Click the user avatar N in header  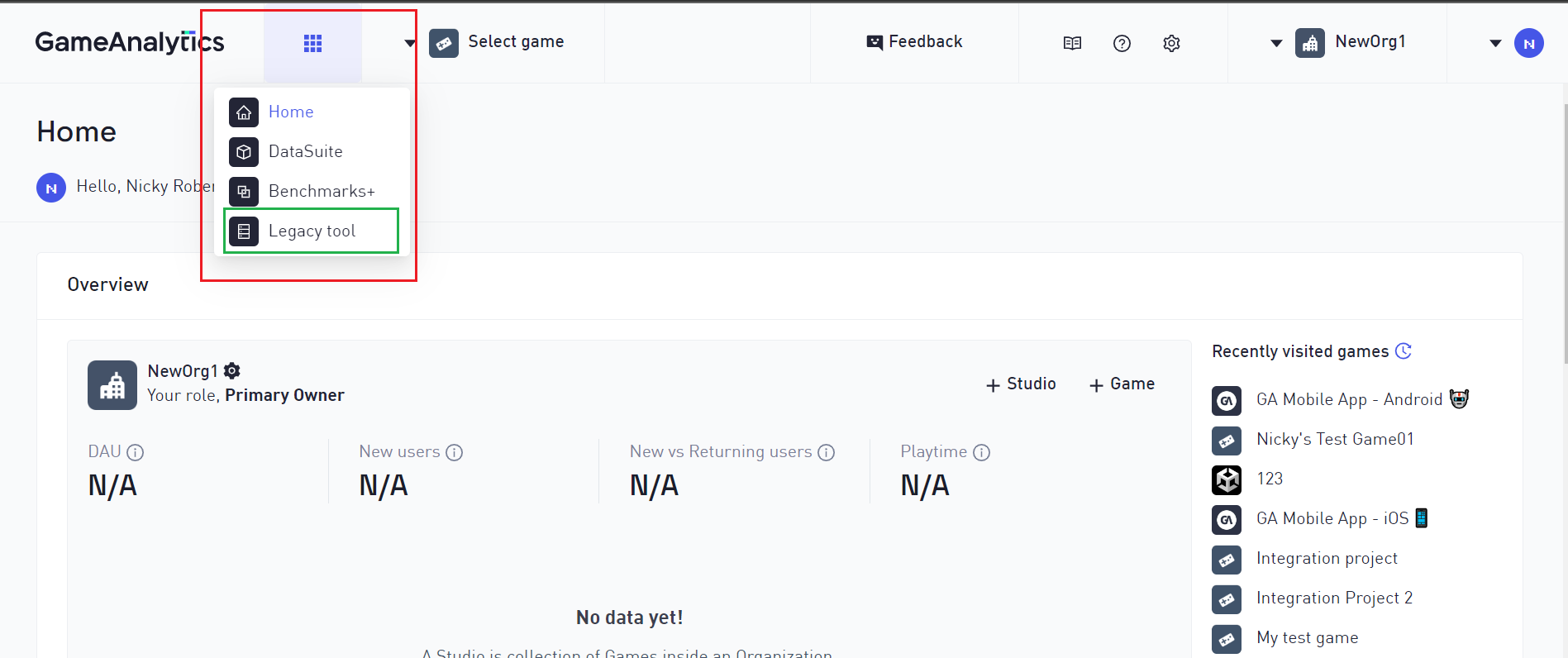[x=1529, y=43]
